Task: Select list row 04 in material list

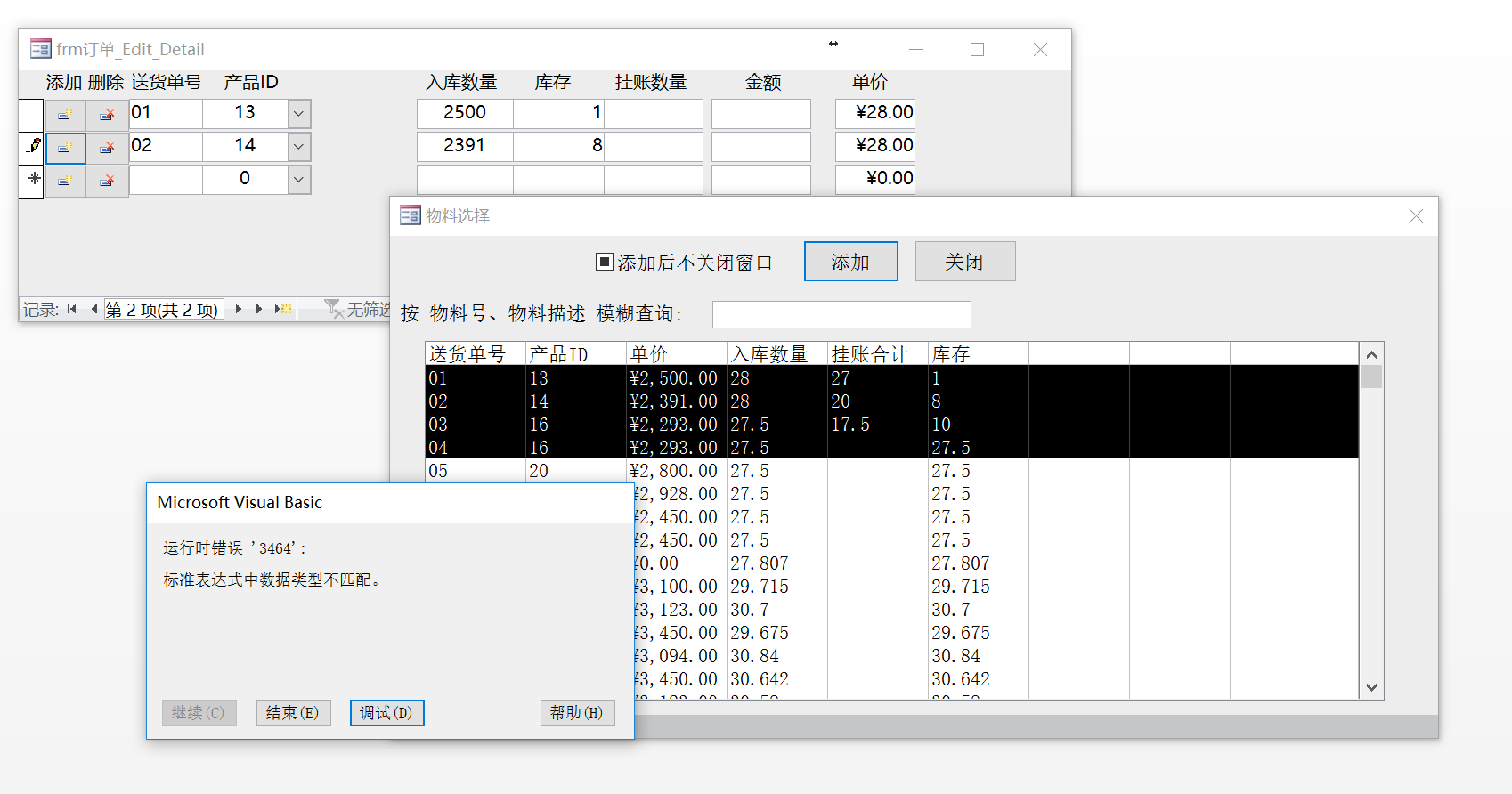Action: point(892,447)
